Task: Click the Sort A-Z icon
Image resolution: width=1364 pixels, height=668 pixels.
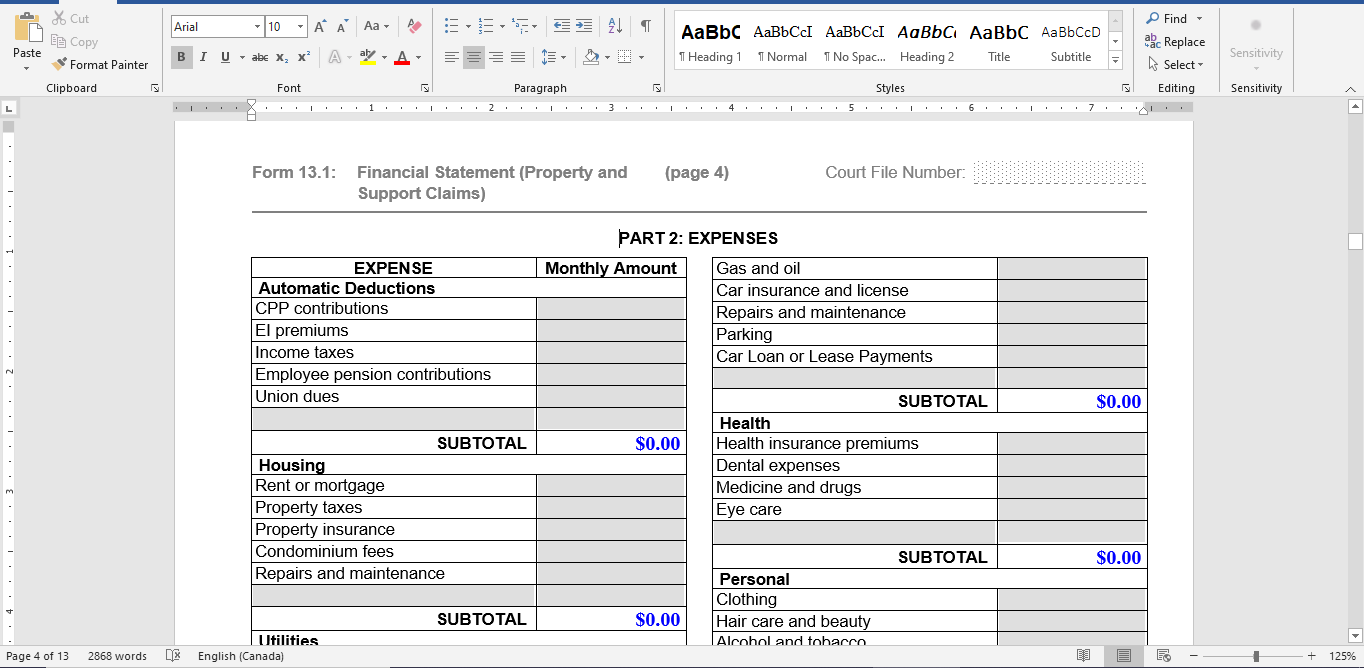Action: coord(615,27)
